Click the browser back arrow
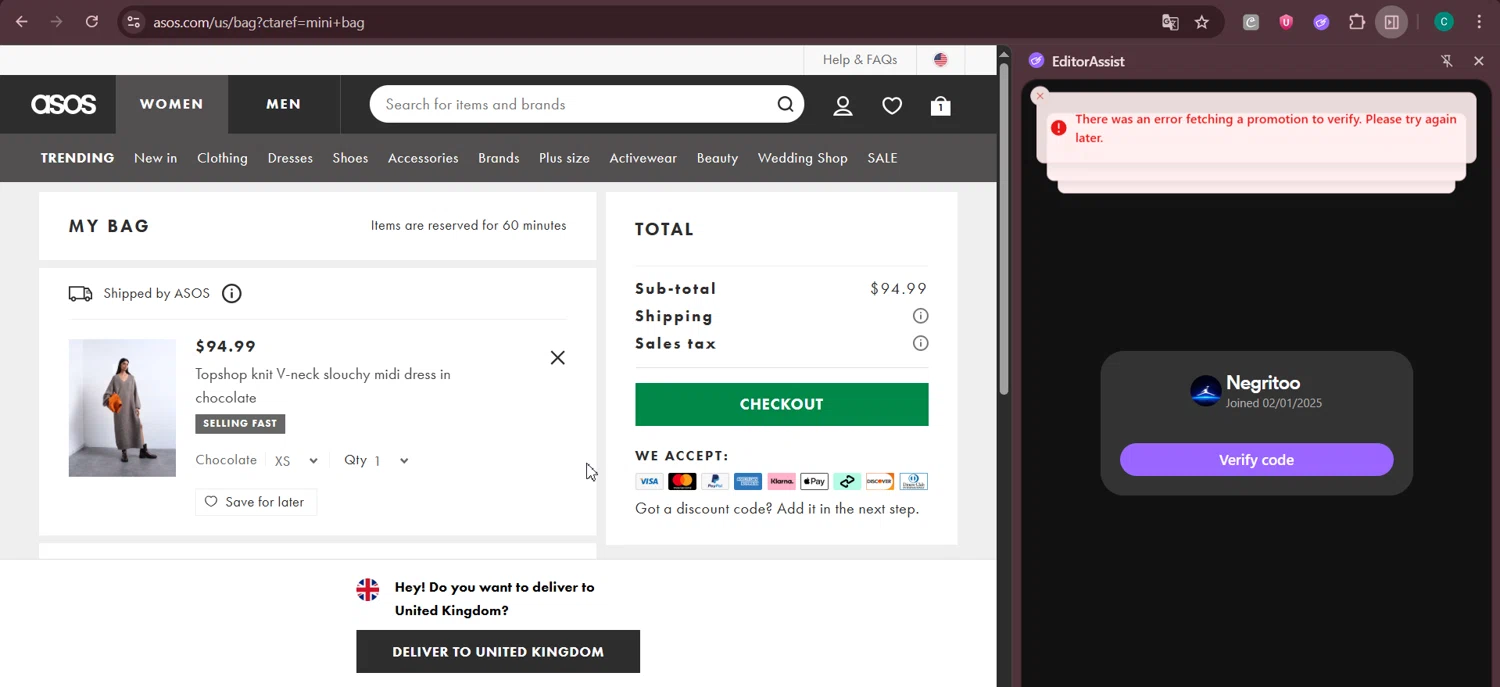The image size is (1500, 687). pyautogui.click(x=22, y=21)
